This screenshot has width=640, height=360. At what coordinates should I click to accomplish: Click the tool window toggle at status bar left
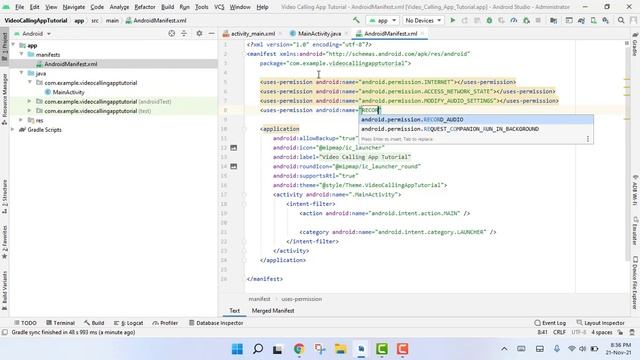point(5,333)
